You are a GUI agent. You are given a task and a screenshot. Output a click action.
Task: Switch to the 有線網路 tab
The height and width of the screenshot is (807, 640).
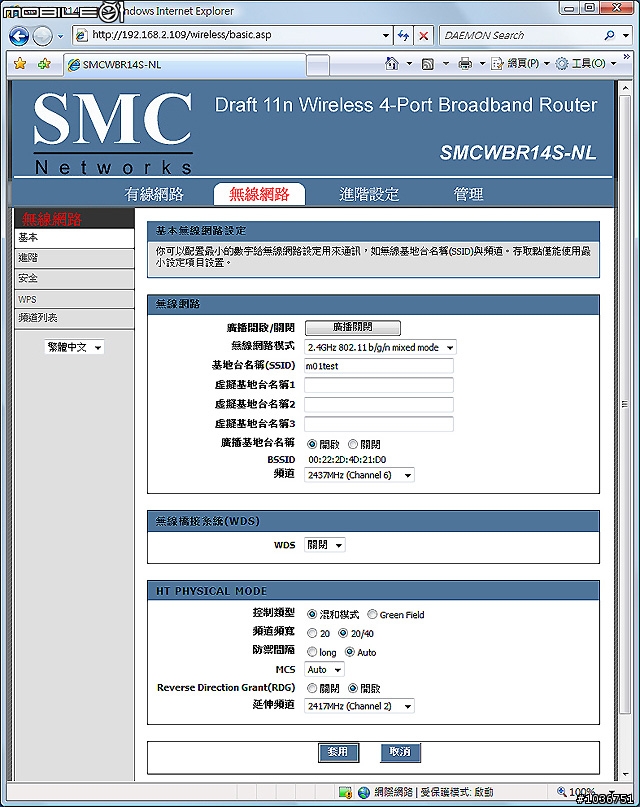[x=154, y=194]
